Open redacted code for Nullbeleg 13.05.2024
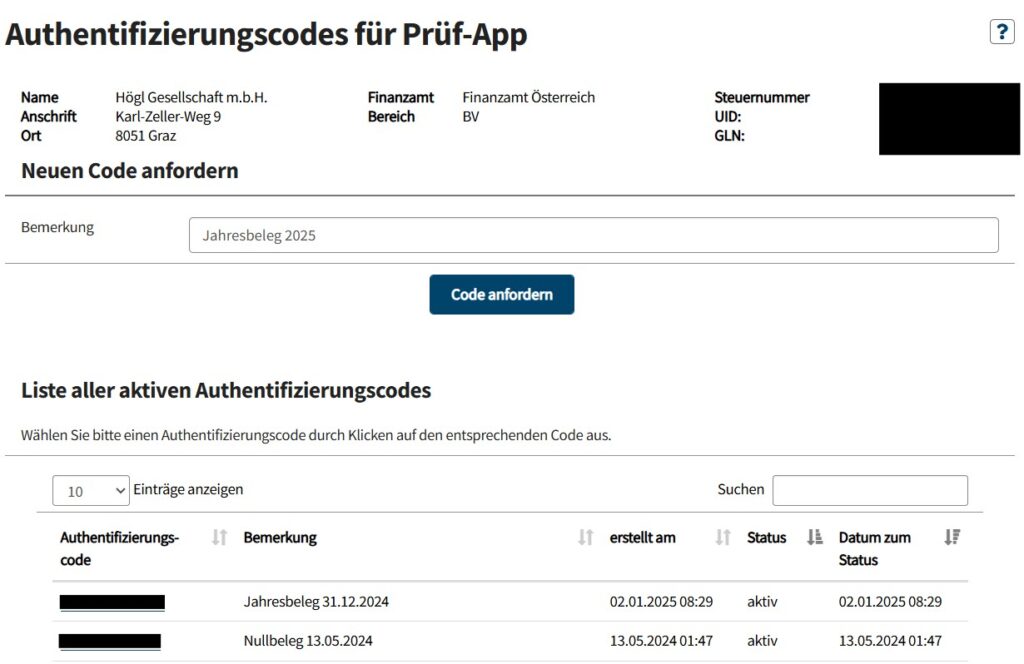The width and height of the screenshot is (1024, 664). pyautogui.click(x=110, y=641)
